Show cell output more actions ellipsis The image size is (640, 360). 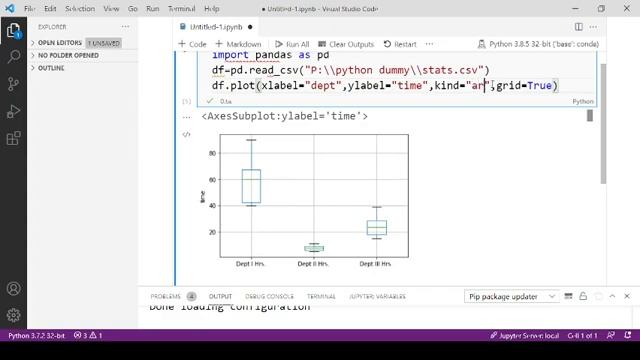point(187,117)
